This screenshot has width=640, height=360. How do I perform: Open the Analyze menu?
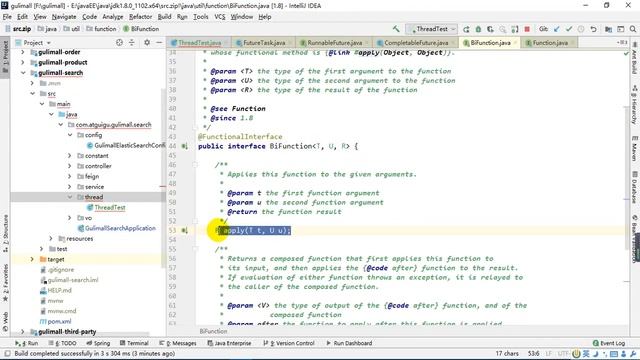(x=113, y=17)
